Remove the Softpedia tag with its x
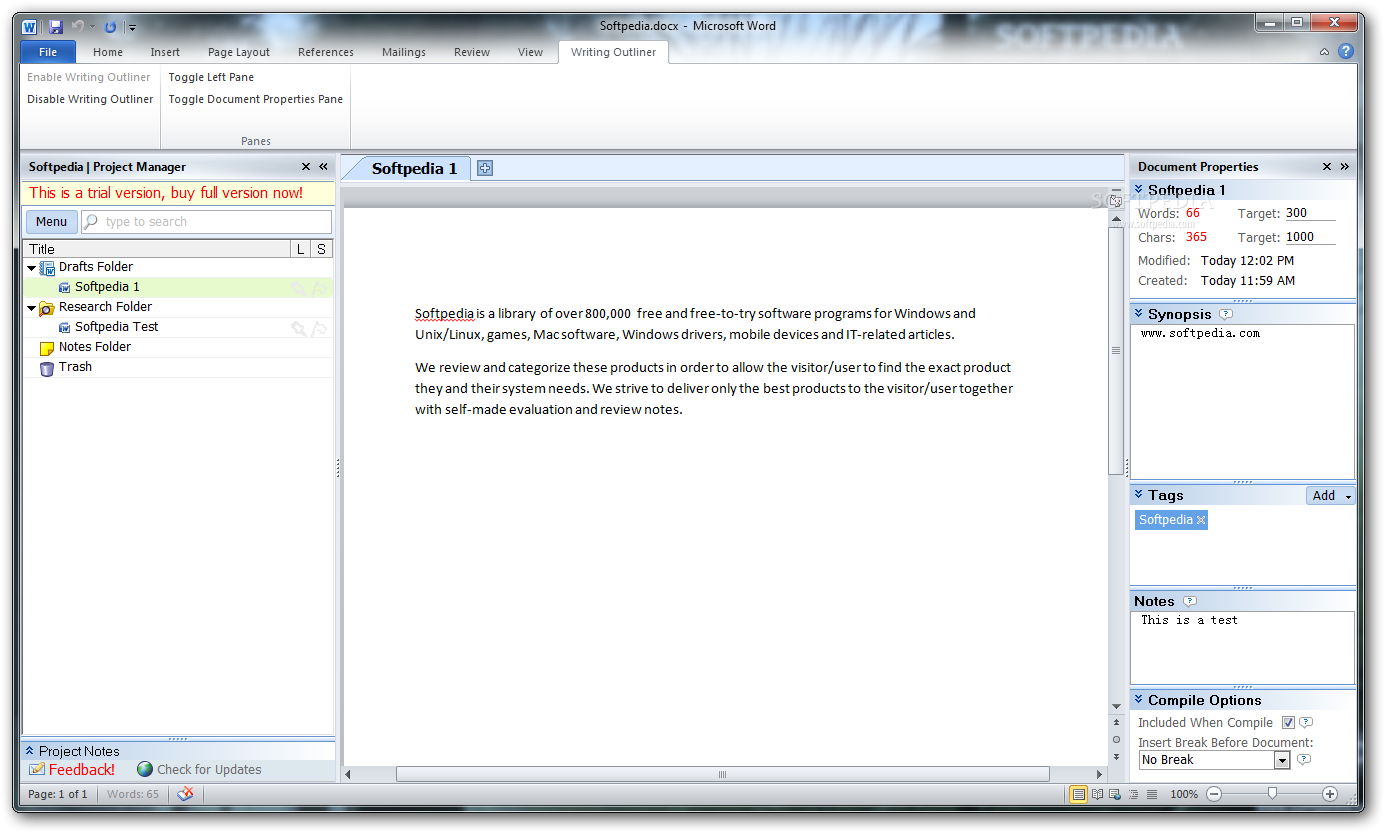Screen dimensions: 1385x833 pyautogui.click(x=1201, y=520)
